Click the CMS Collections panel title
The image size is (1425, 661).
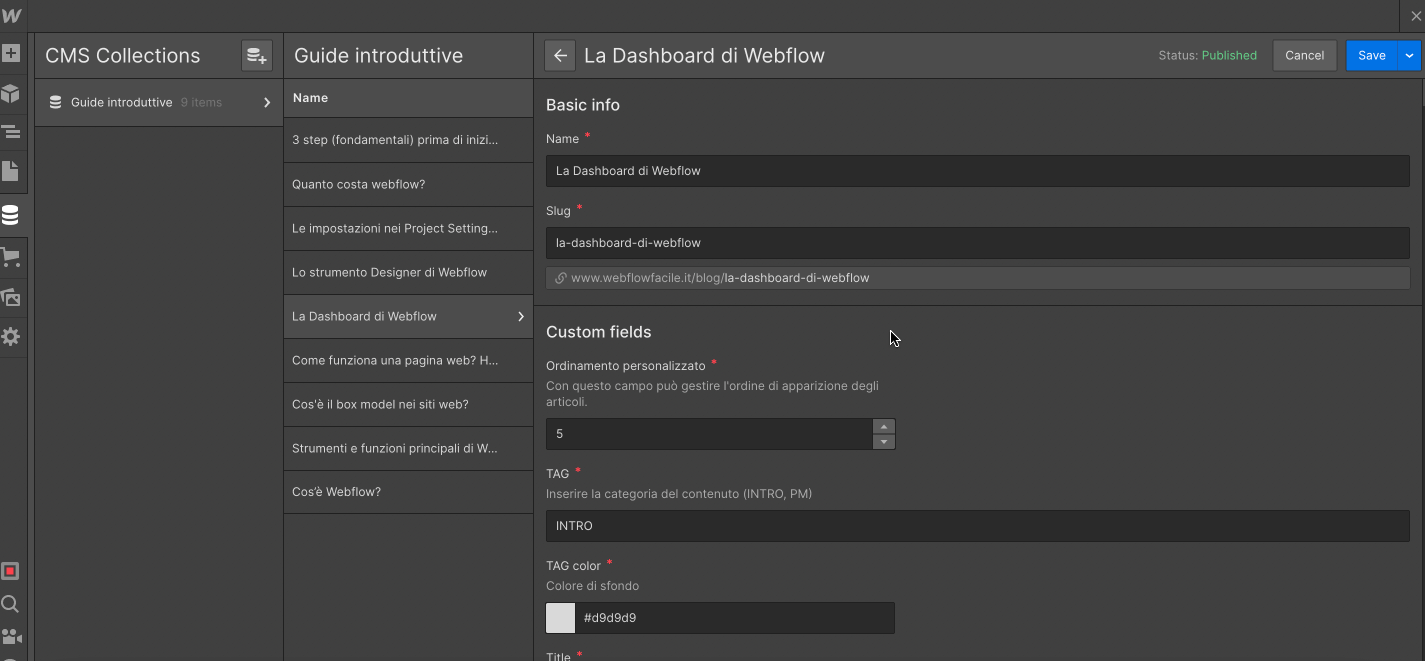(x=122, y=56)
